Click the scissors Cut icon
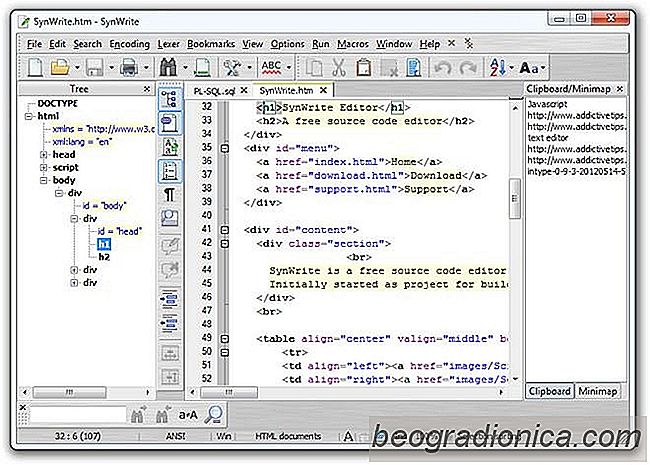Screen dimensions: 650x465 [339, 67]
